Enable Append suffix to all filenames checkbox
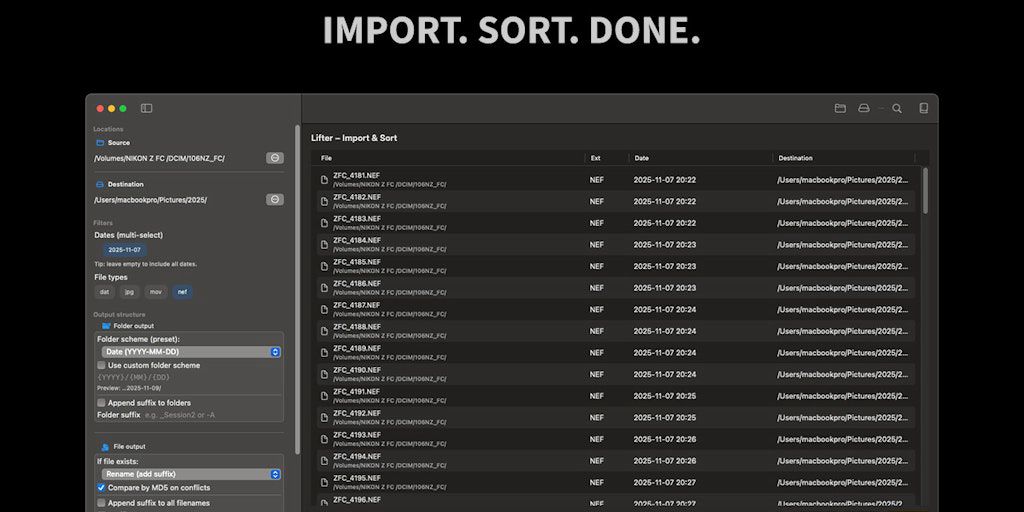The height and width of the screenshot is (512, 1024). coord(101,503)
